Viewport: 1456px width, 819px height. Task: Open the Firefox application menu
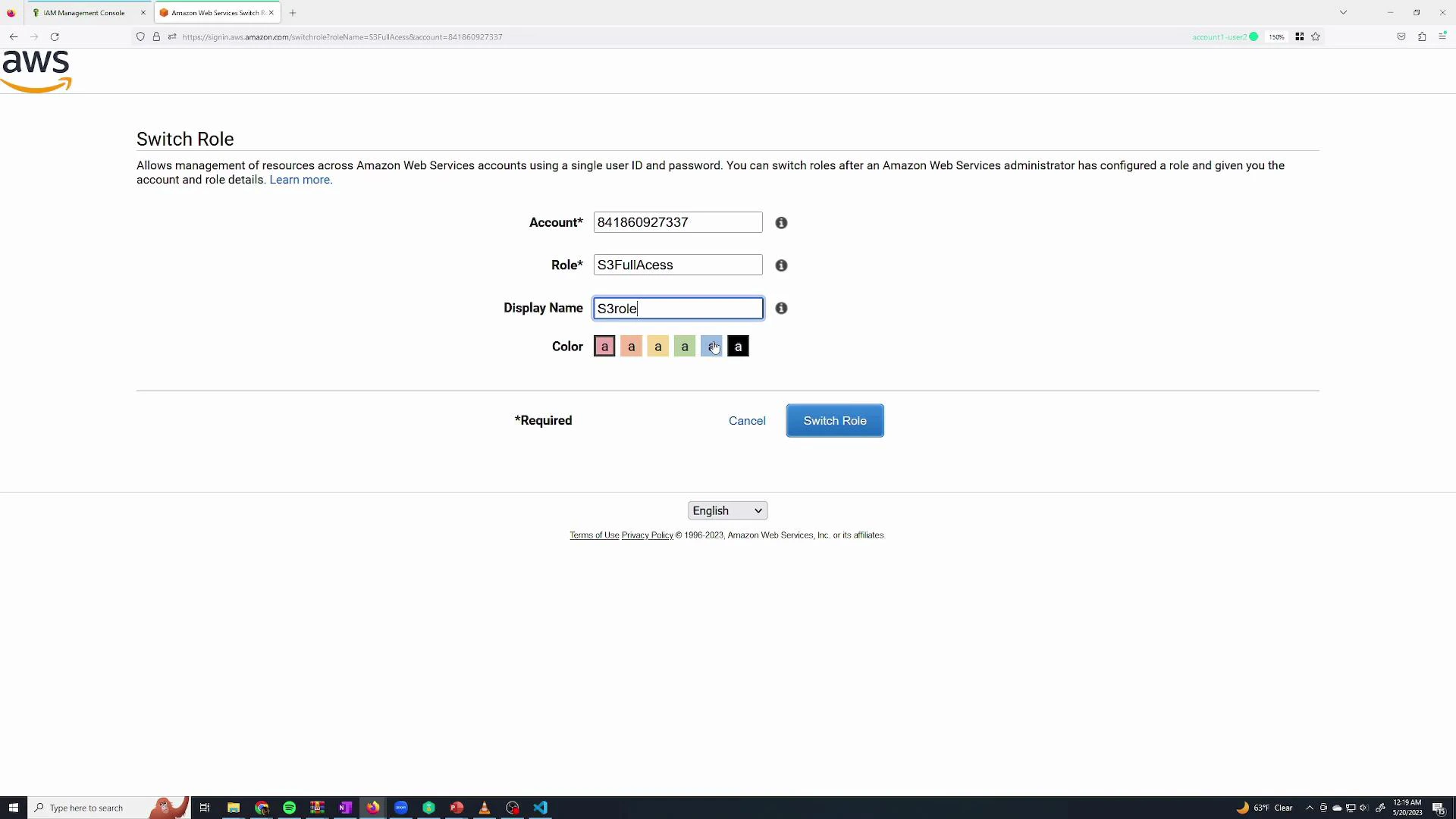[x=1443, y=36]
